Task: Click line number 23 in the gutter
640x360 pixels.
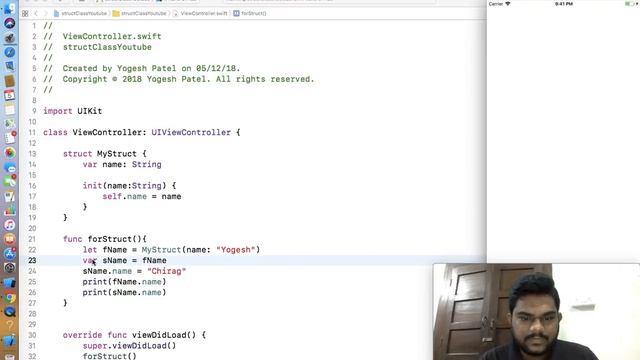Action: pyautogui.click(x=32, y=260)
